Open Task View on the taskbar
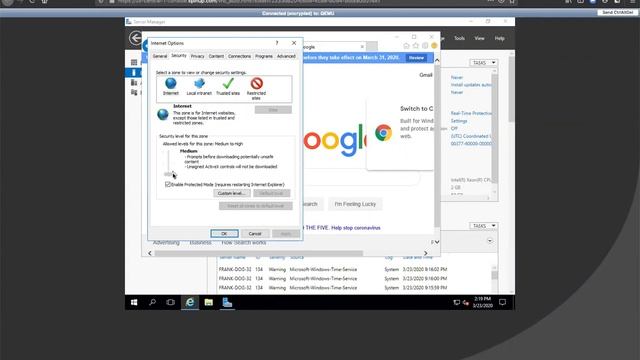640x360 pixels. click(171, 302)
